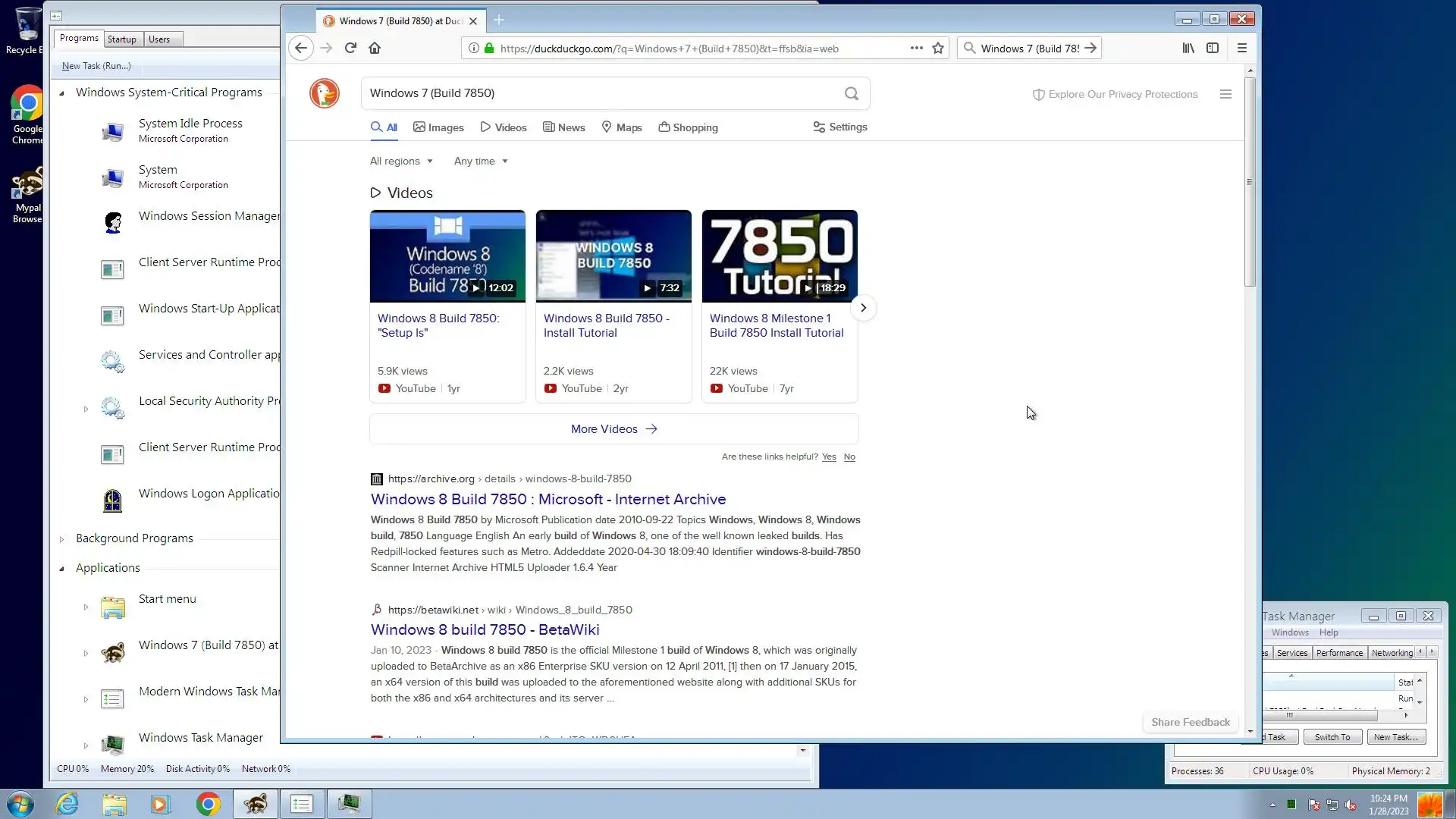Click the browser home icon
Image resolution: width=1456 pixels, height=819 pixels.
tap(375, 48)
